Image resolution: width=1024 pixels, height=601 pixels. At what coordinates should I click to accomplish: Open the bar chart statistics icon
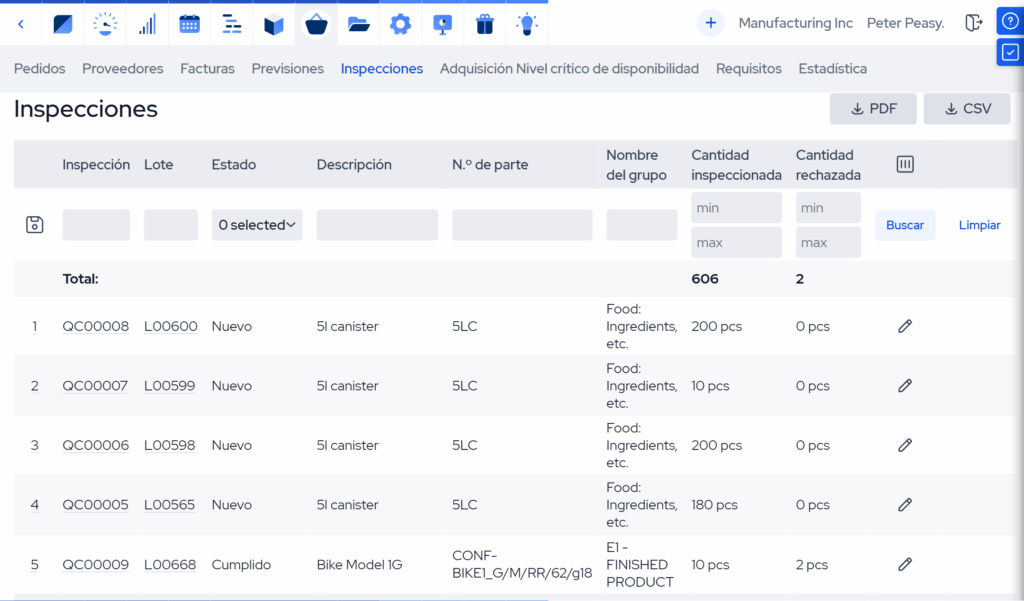pos(147,23)
